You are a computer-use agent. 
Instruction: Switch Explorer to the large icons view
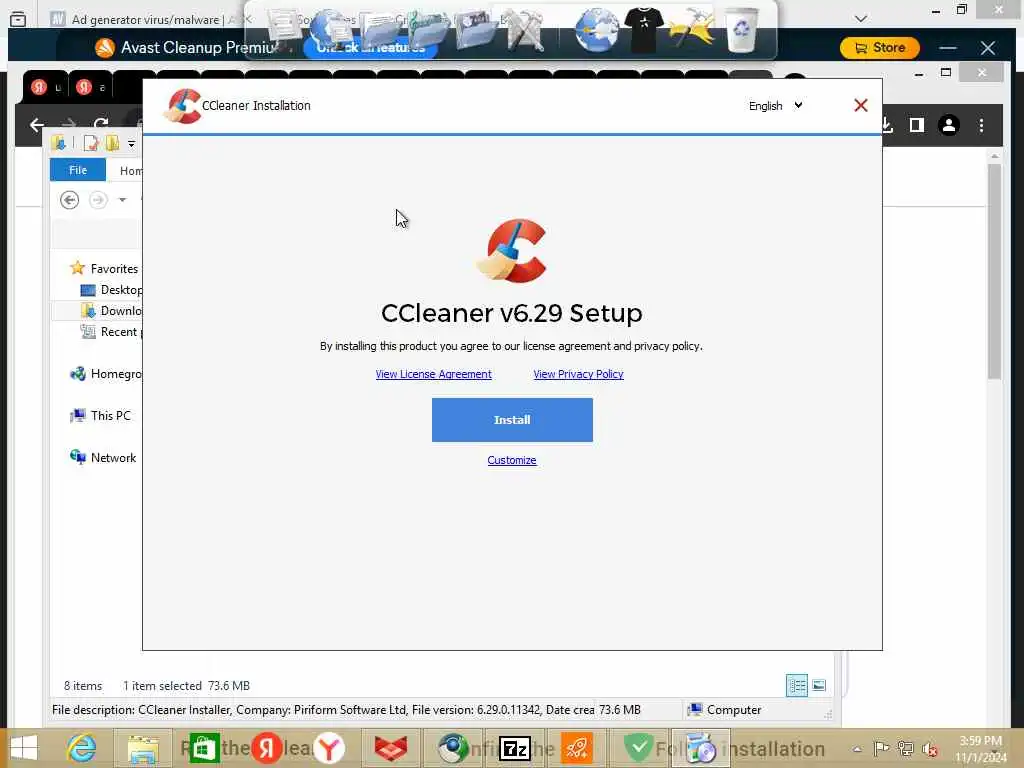[819, 686]
